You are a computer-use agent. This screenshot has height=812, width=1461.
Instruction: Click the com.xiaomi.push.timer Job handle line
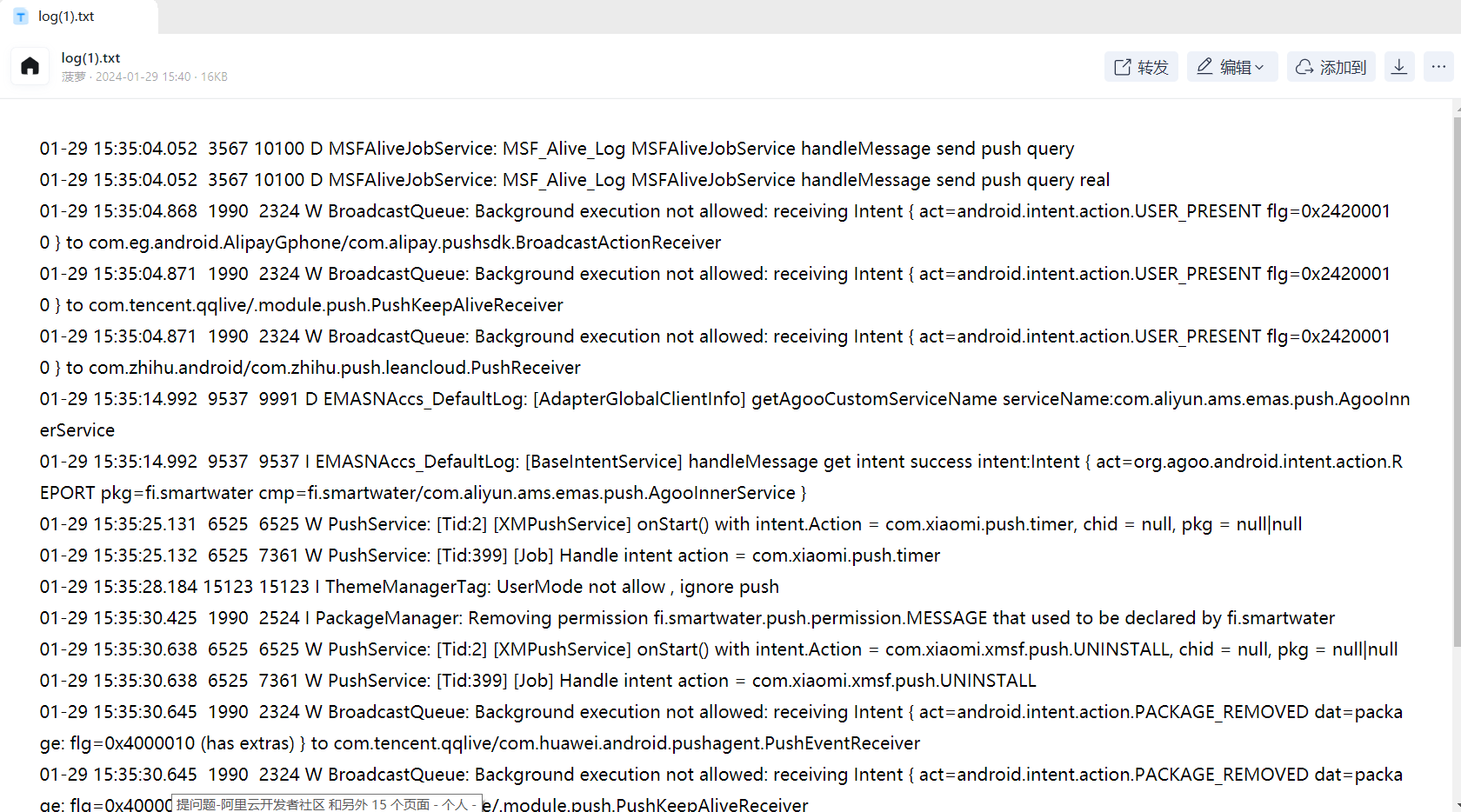click(x=490, y=556)
